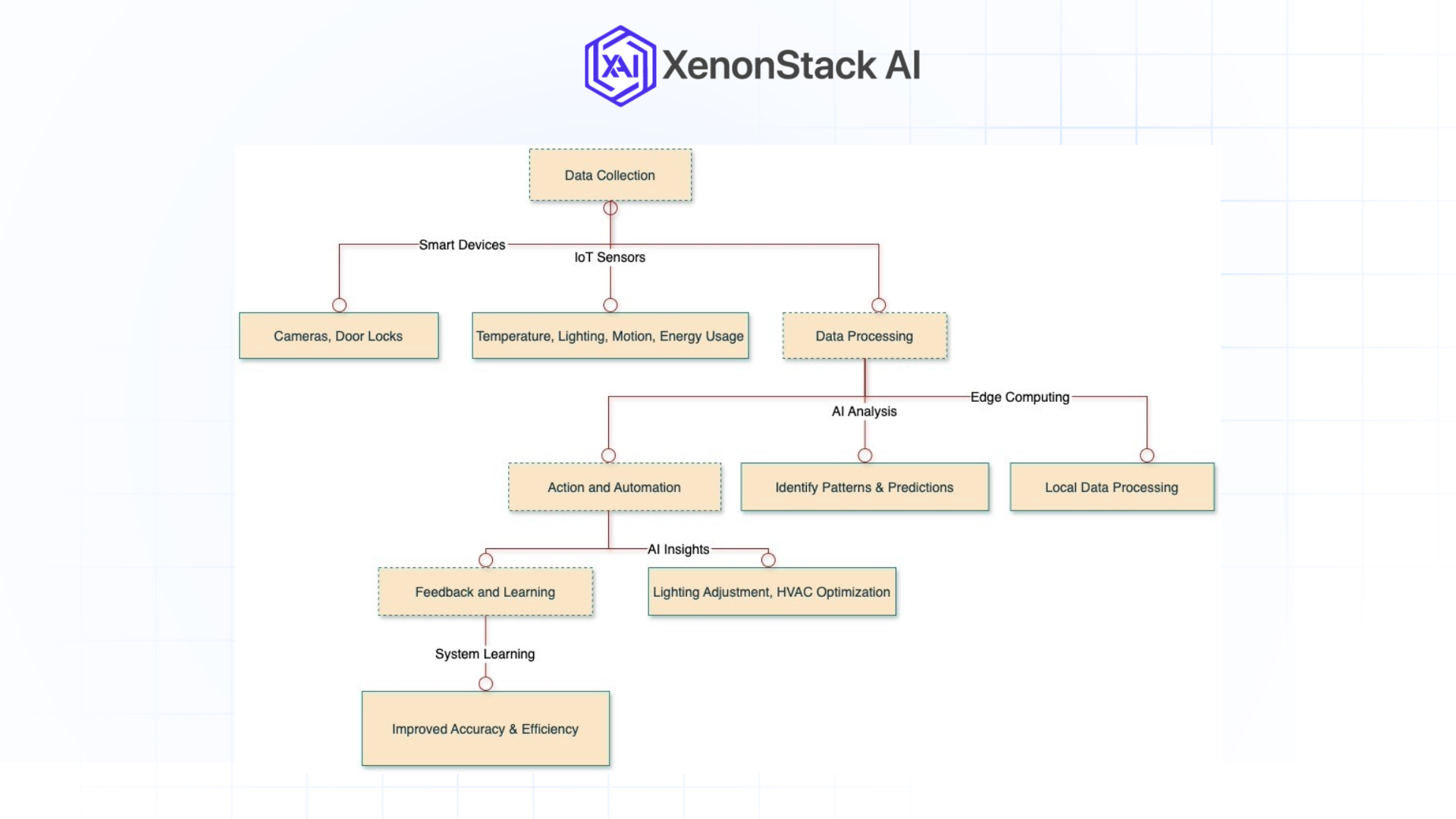Select the Data Processing node
This screenshot has width=1456, height=819.
tap(864, 336)
